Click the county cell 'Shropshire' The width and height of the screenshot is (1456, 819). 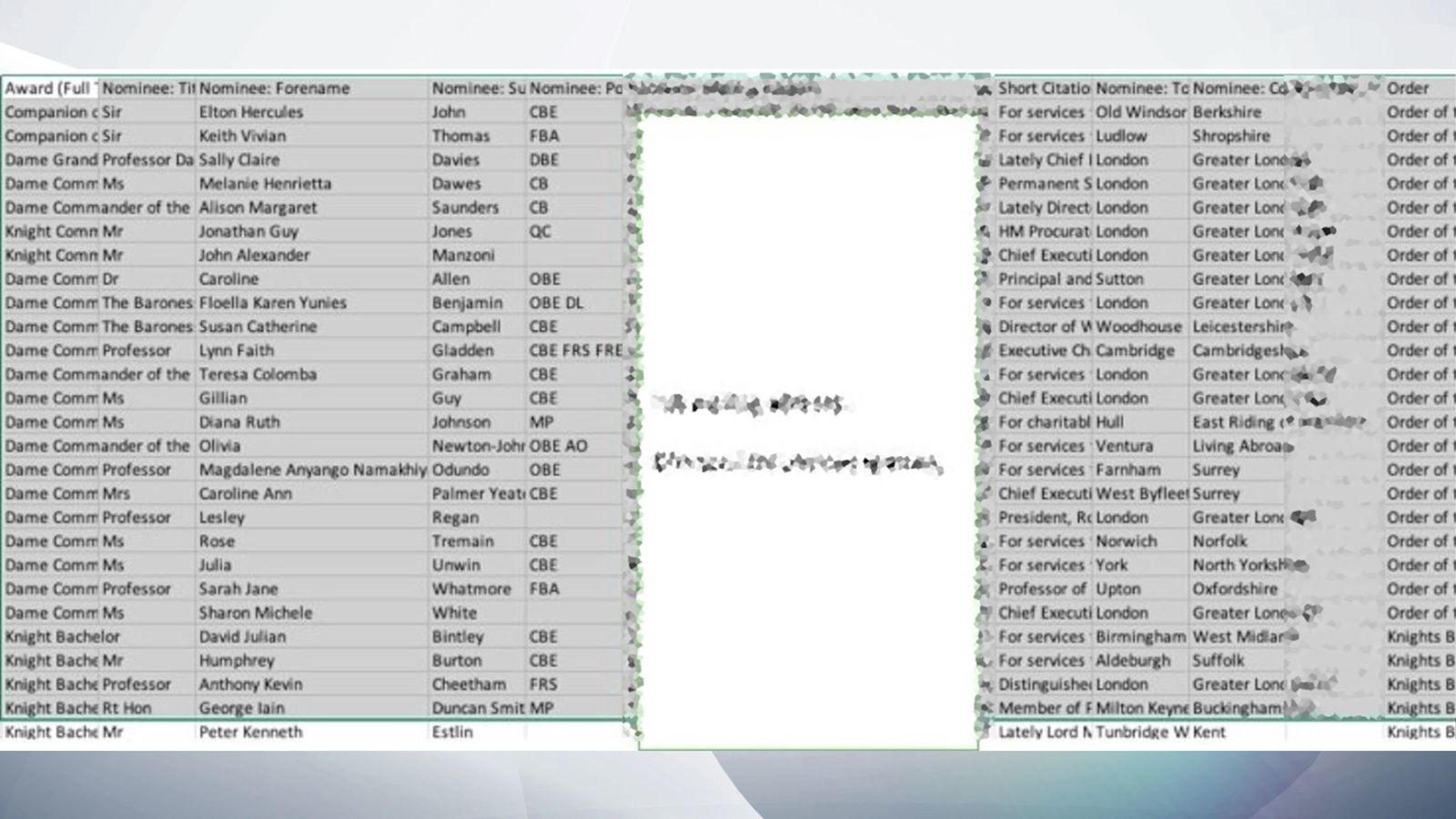(x=1238, y=136)
